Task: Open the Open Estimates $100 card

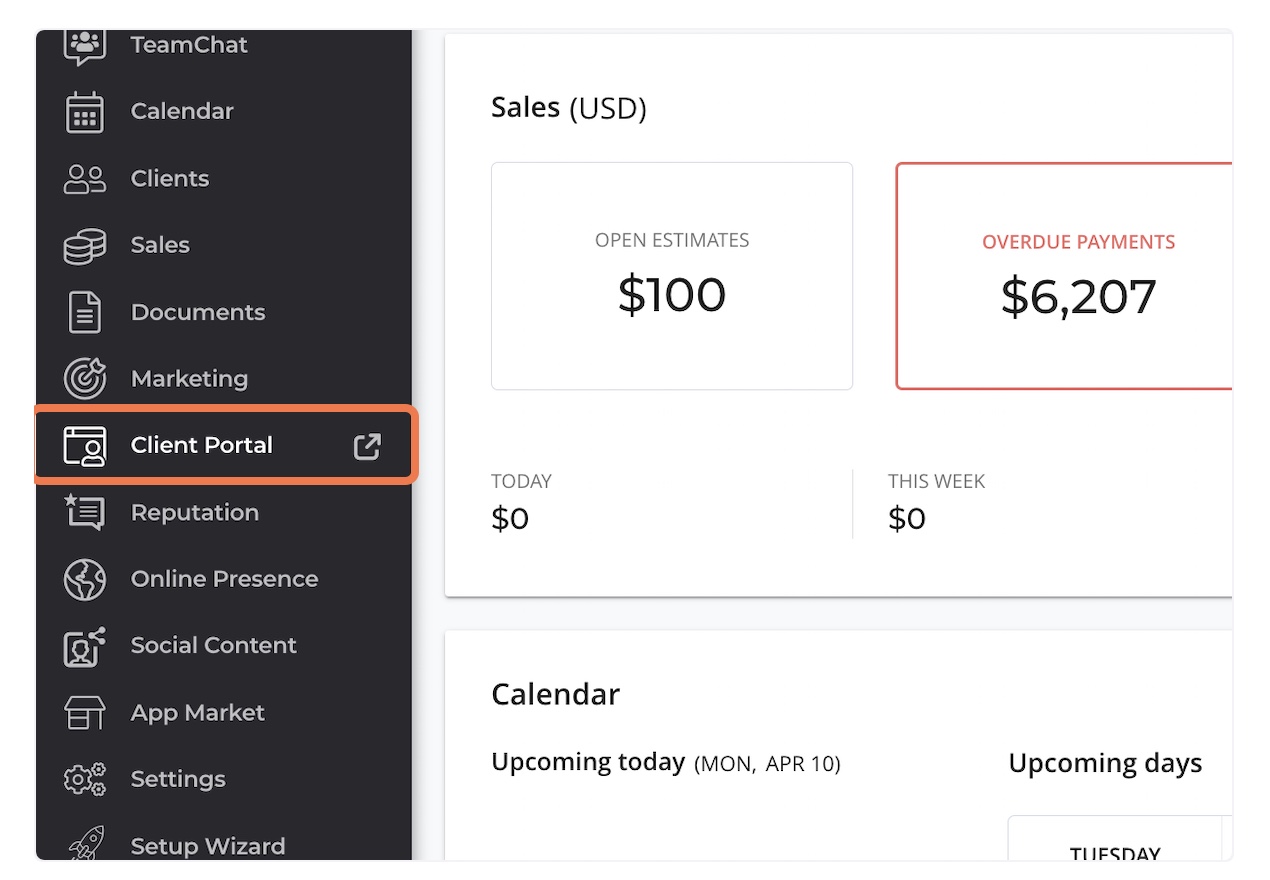Action: (x=672, y=276)
